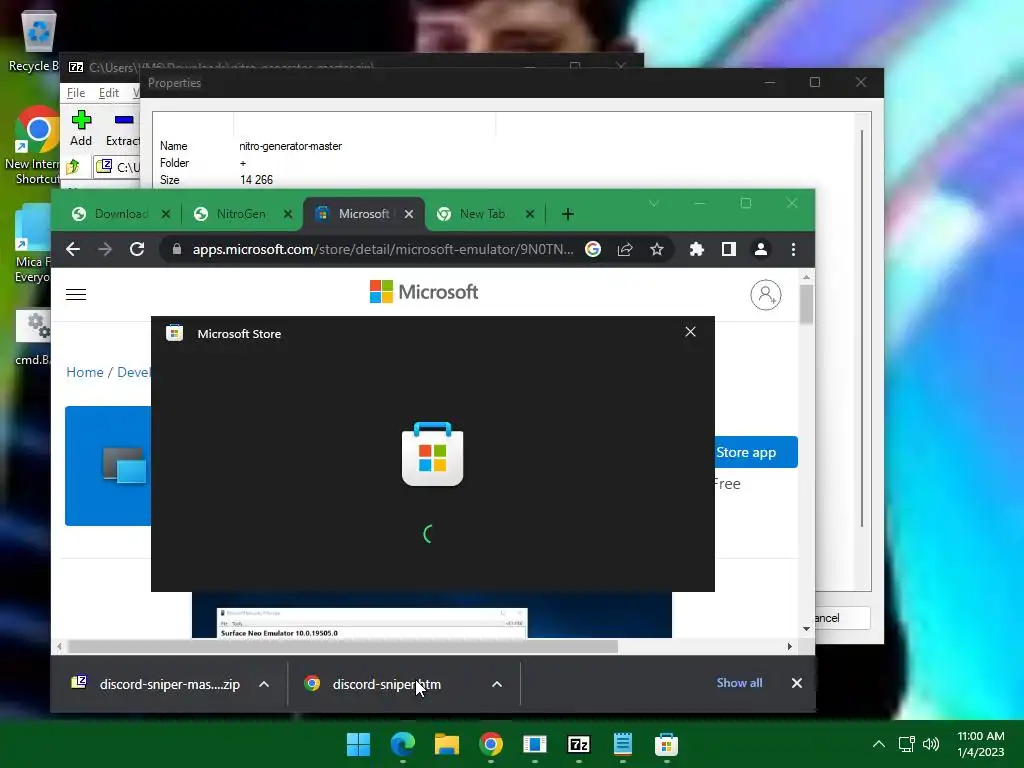Click Add in 7-Zip toolbar
1024x768 pixels.
[x=81, y=128]
